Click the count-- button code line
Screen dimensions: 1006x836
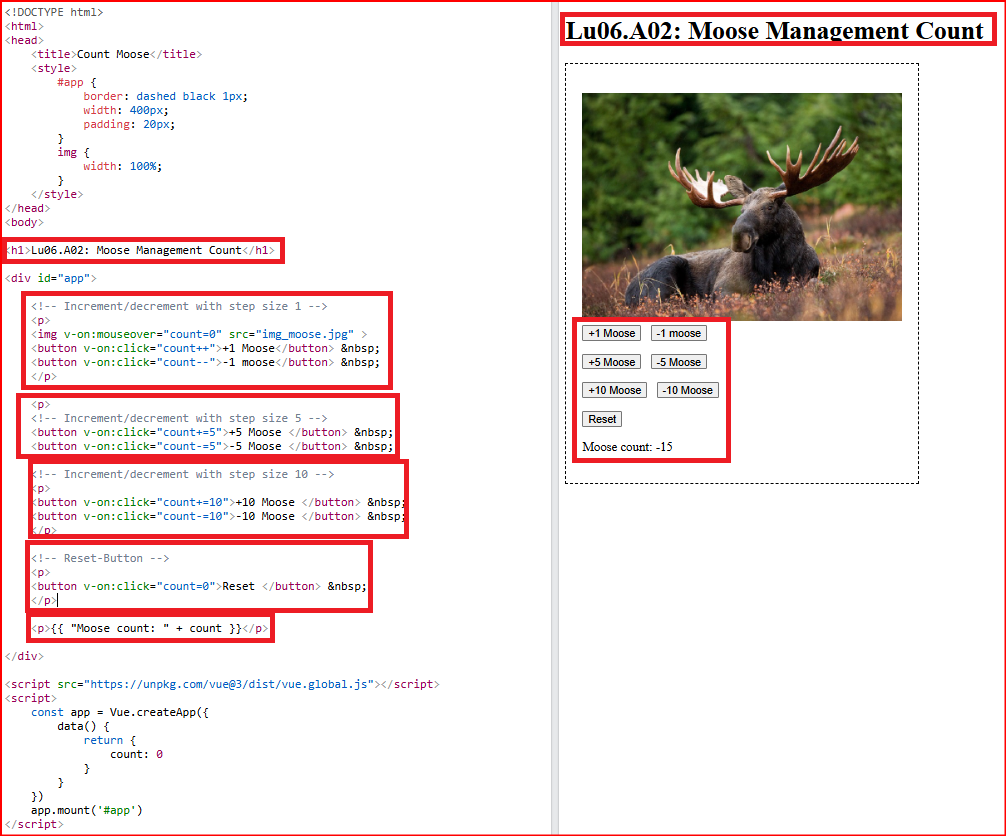tap(205, 363)
